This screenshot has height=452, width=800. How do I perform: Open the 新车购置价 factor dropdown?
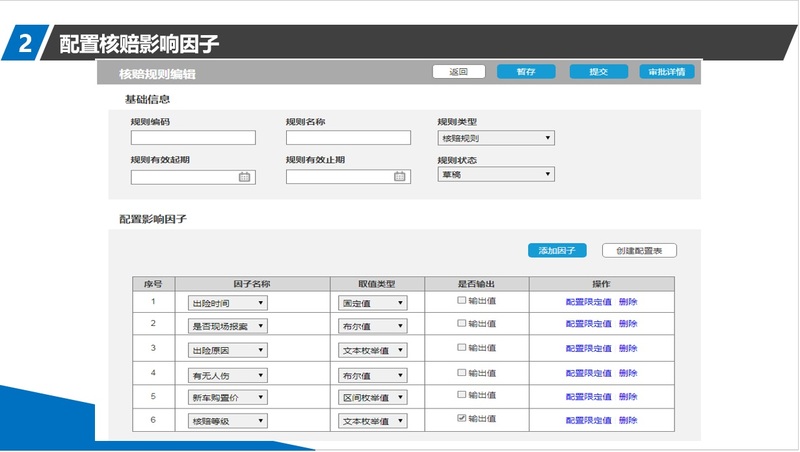point(228,397)
